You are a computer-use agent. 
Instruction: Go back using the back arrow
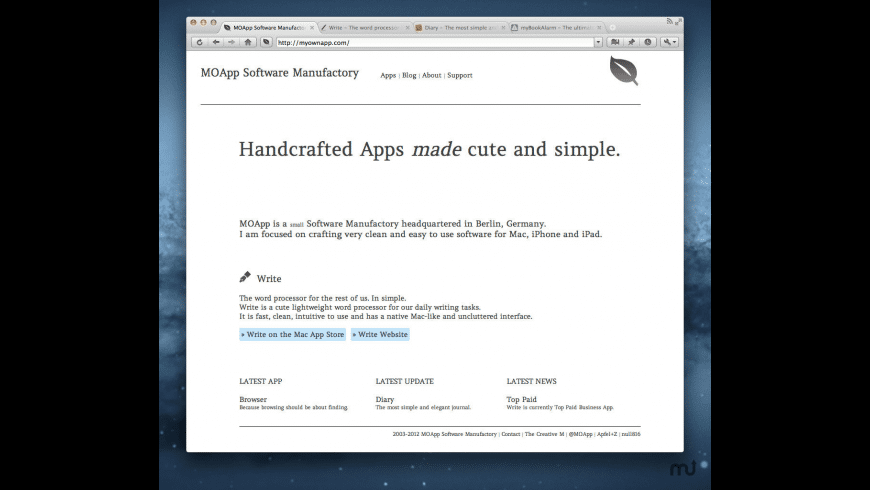[216, 42]
